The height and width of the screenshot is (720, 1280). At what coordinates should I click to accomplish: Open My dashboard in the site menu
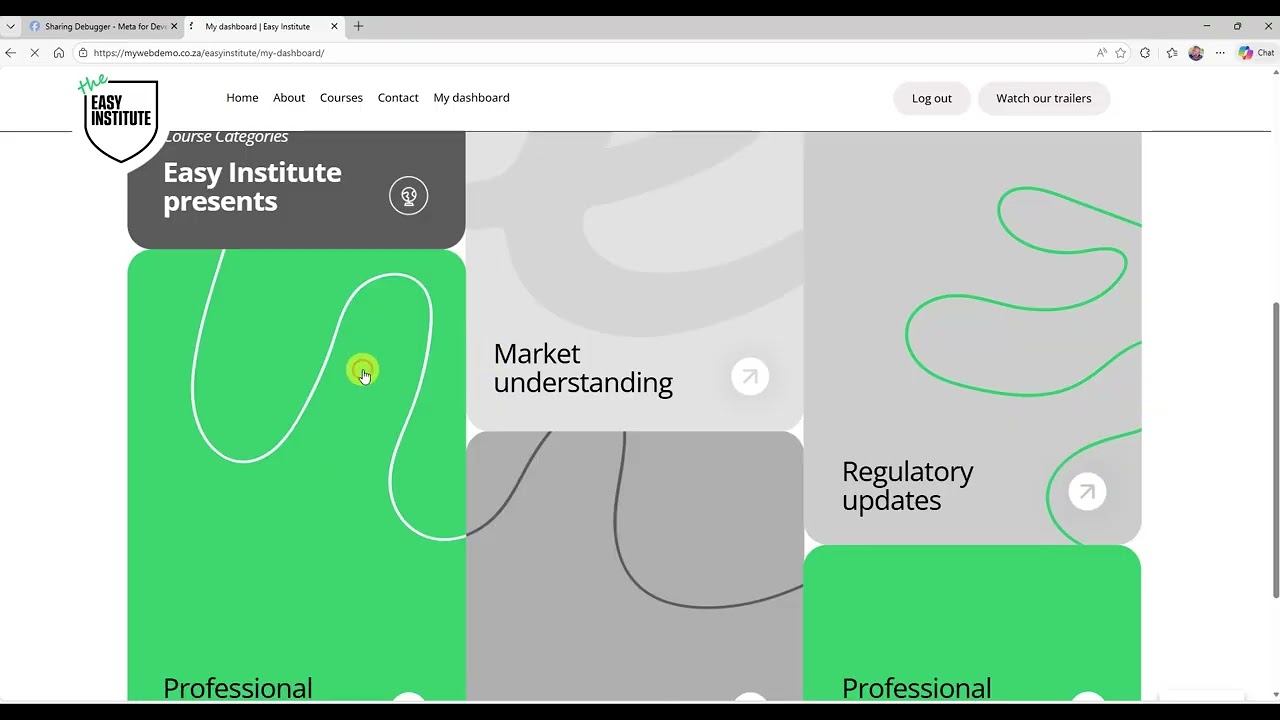click(x=471, y=98)
